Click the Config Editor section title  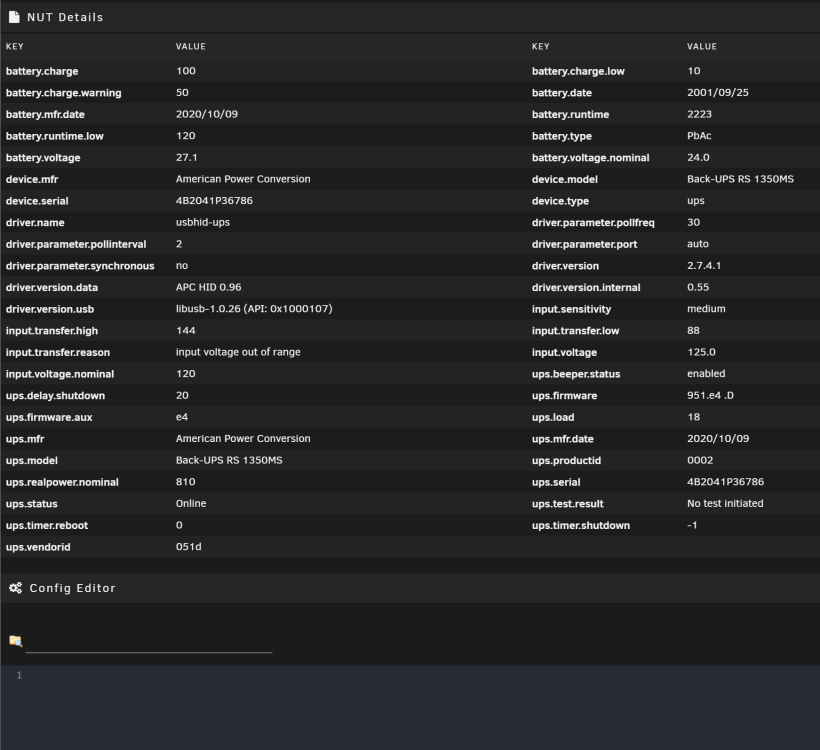[x=72, y=588]
